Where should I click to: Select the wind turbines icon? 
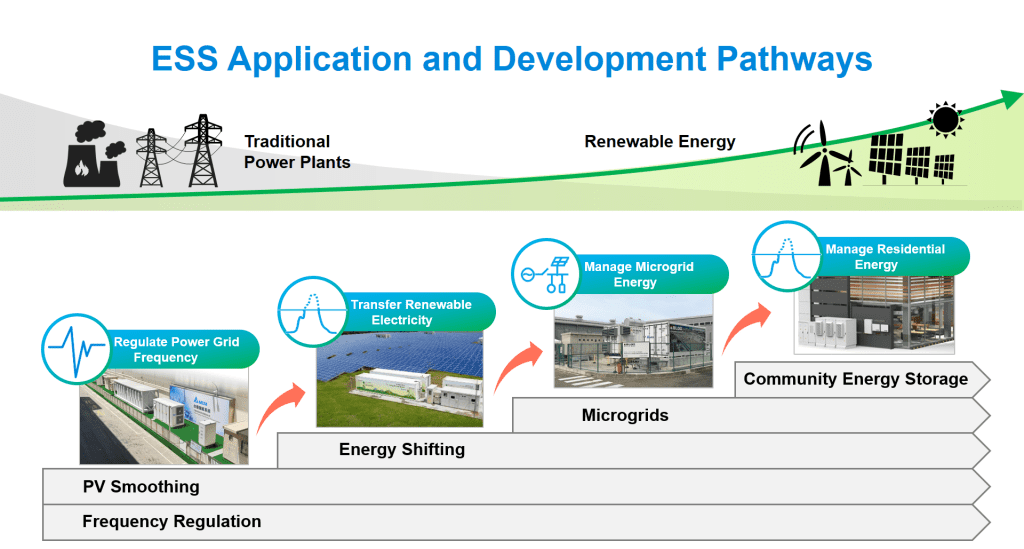[x=827, y=154]
